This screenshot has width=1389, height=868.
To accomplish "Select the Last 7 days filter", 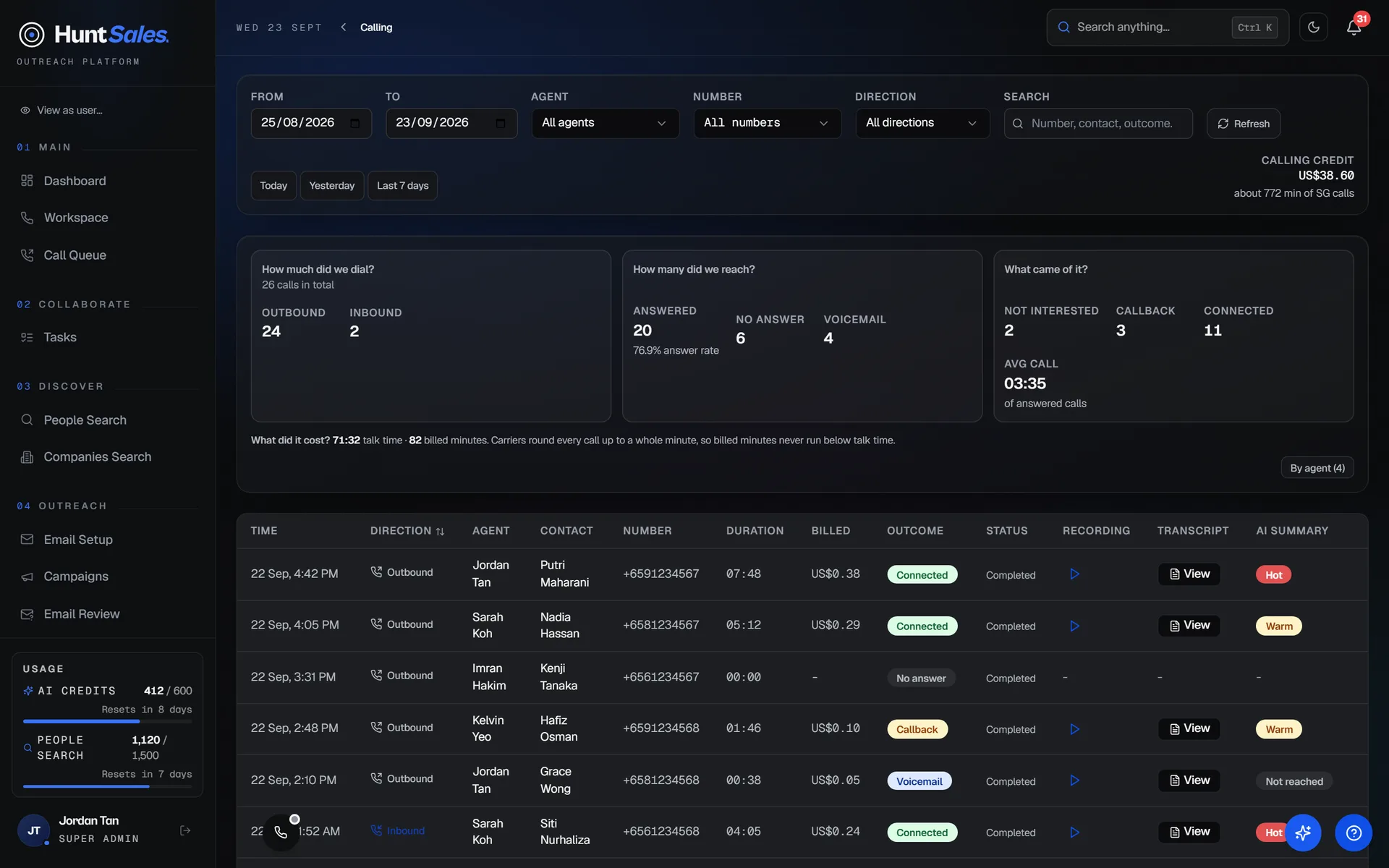I will (x=402, y=186).
